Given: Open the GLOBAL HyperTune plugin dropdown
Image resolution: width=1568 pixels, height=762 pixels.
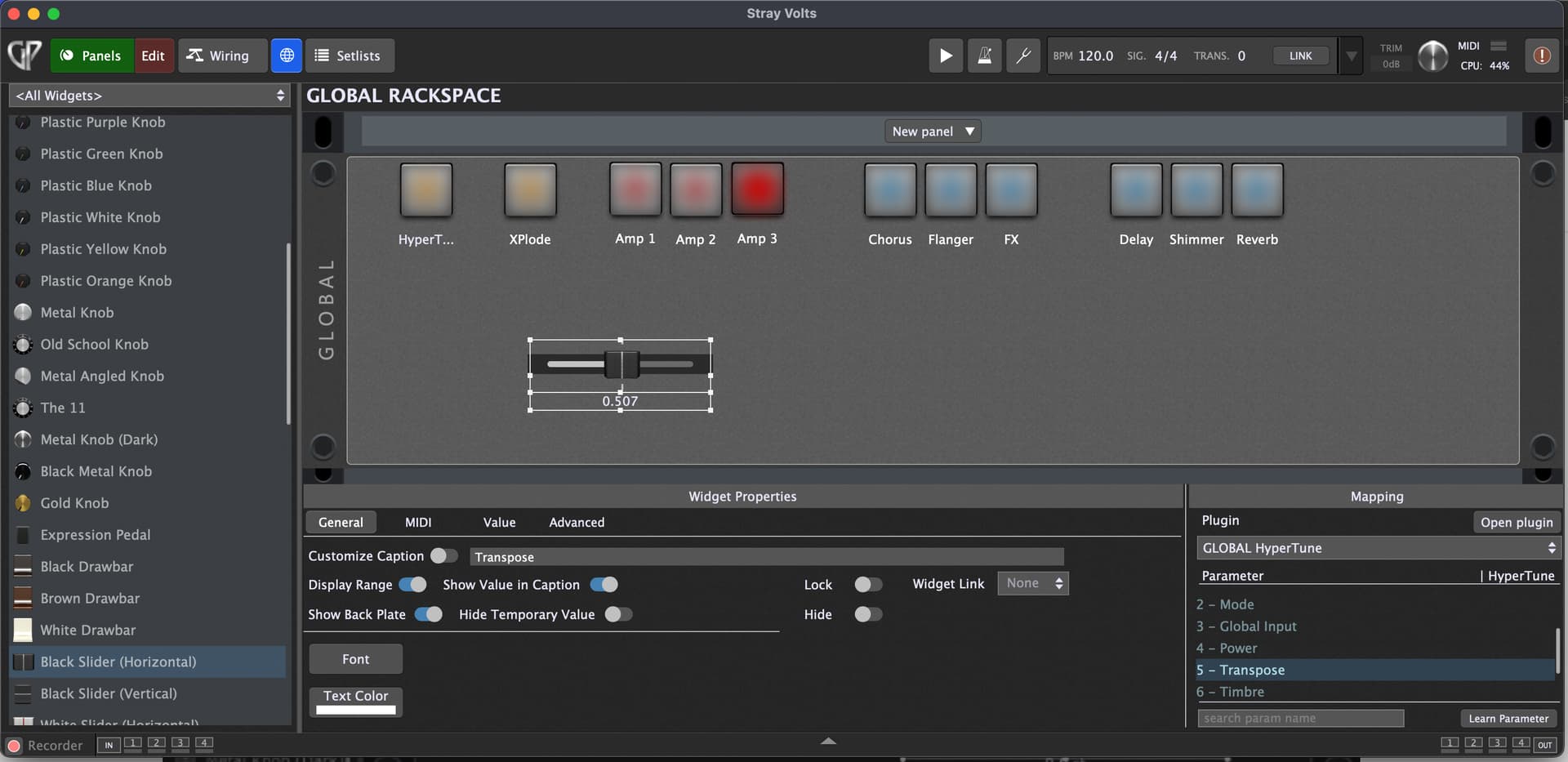Looking at the screenshot, I should 1378,548.
